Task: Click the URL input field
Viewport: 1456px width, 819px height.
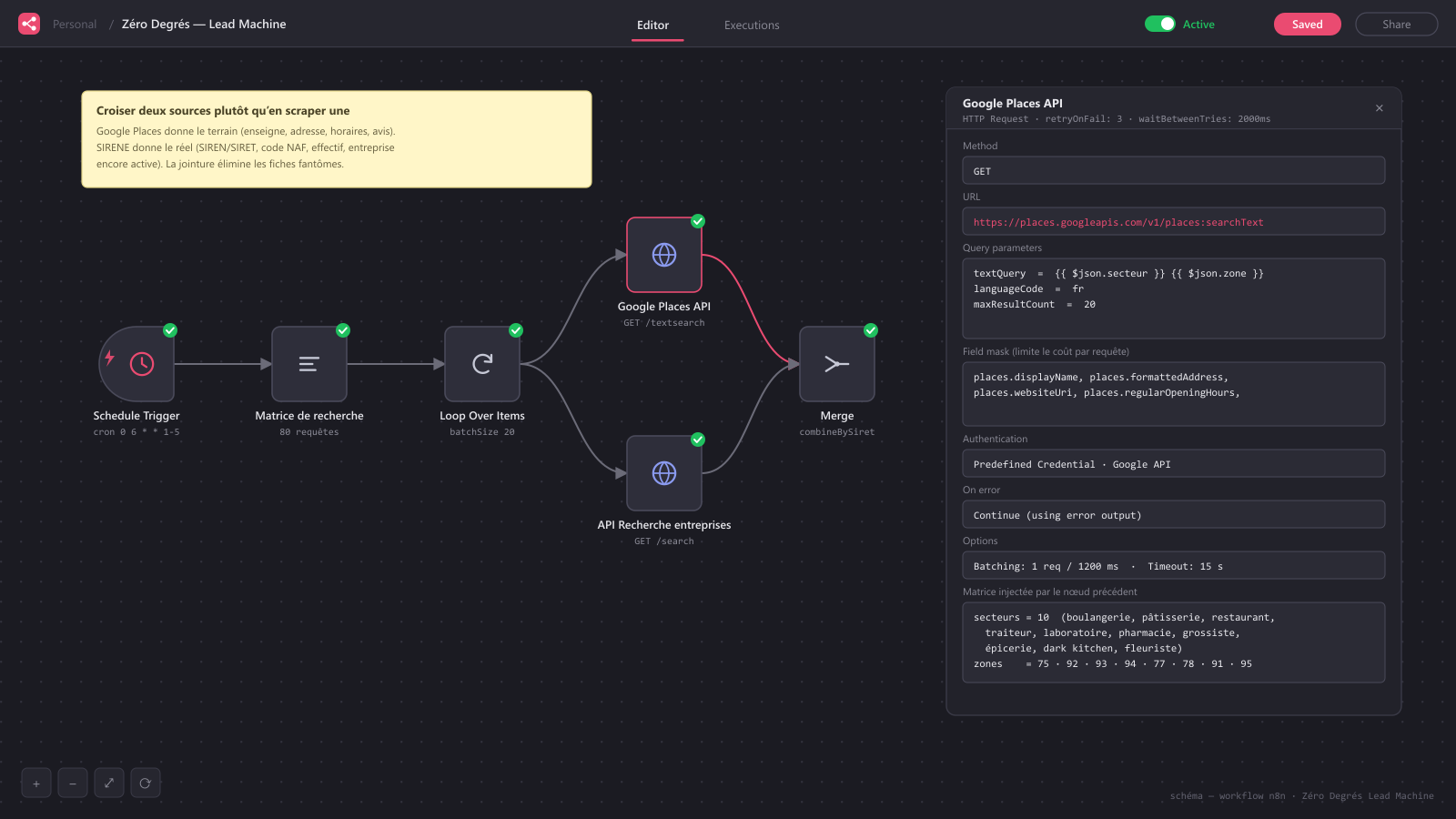Action: click(x=1174, y=221)
